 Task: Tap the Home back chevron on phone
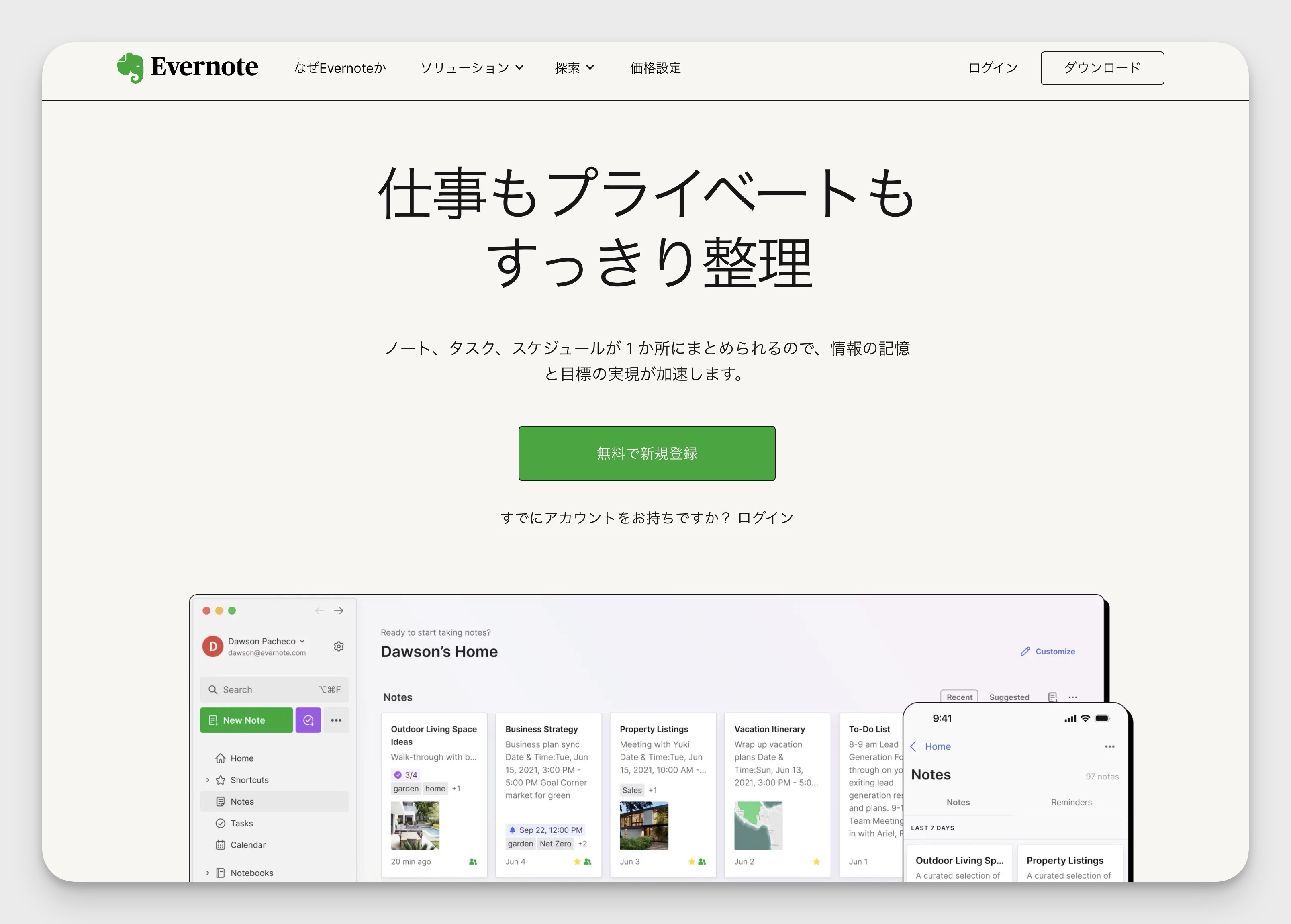coord(913,746)
